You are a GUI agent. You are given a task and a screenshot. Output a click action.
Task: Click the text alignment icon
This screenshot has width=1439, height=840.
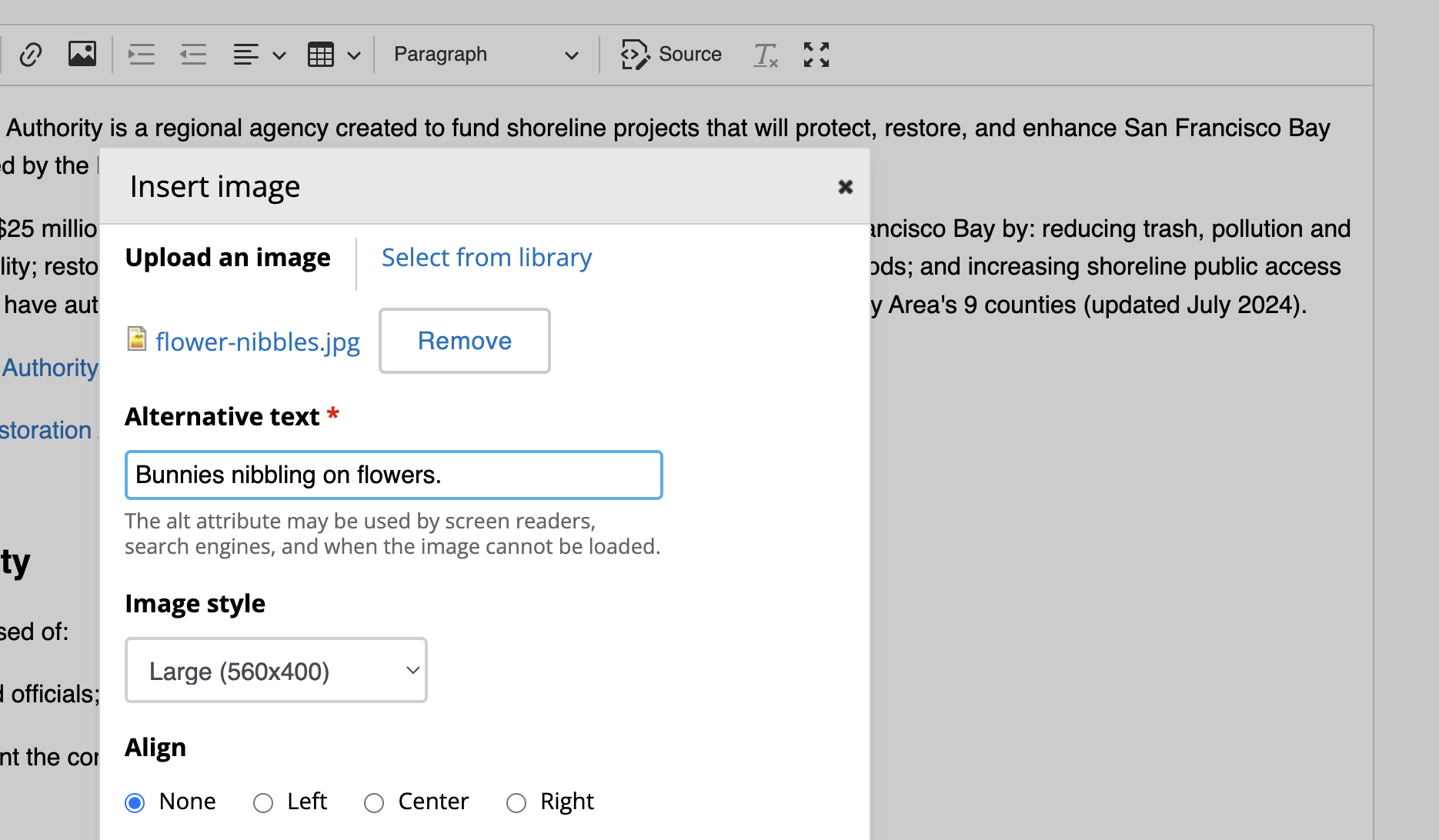tap(246, 54)
